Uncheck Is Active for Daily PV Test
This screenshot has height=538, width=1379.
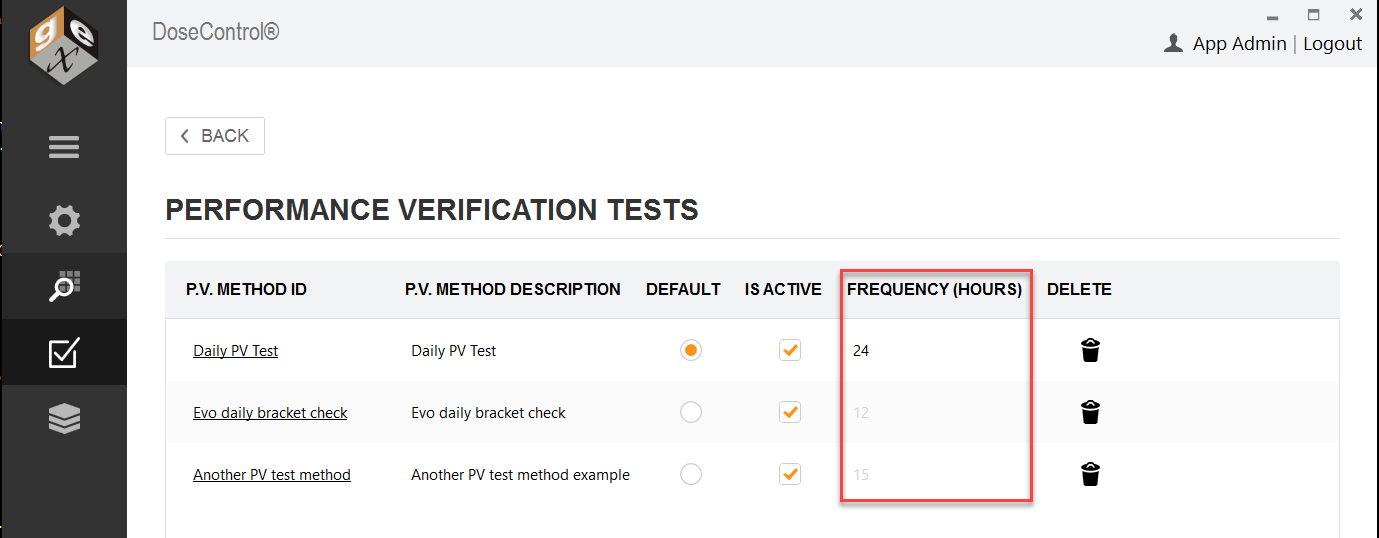790,350
